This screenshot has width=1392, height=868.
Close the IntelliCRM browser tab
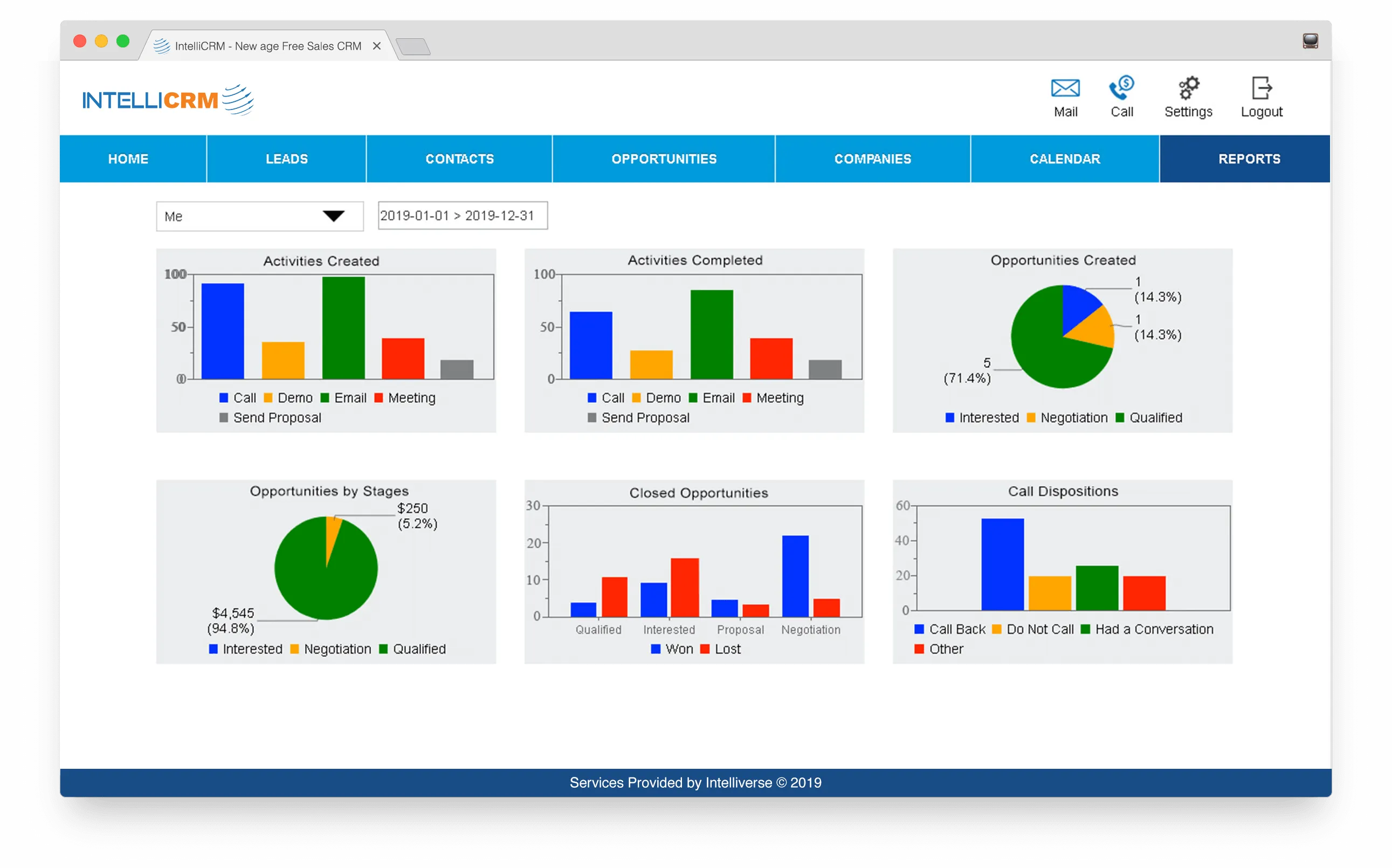point(376,46)
